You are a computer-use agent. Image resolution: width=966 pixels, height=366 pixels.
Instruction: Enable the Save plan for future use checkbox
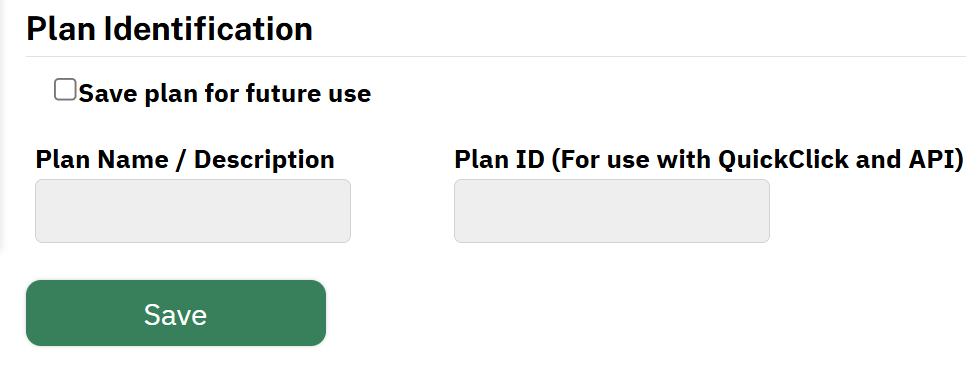pyautogui.click(x=65, y=90)
